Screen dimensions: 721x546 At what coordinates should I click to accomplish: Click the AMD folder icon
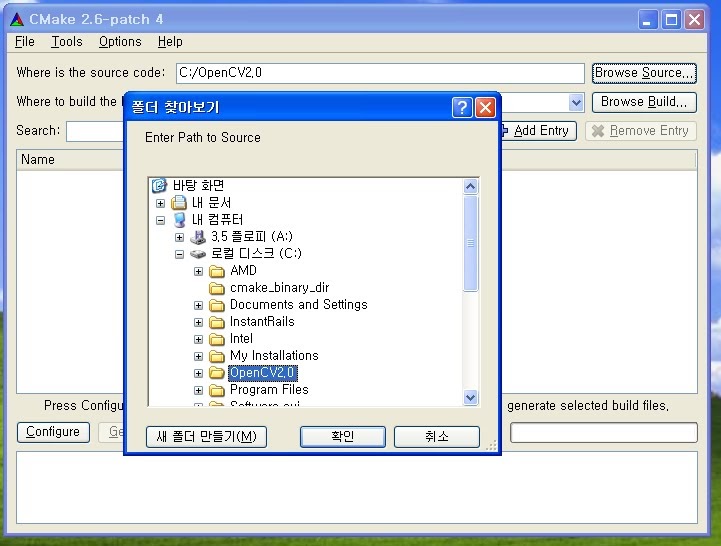pyautogui.click(x=217, y=271)
